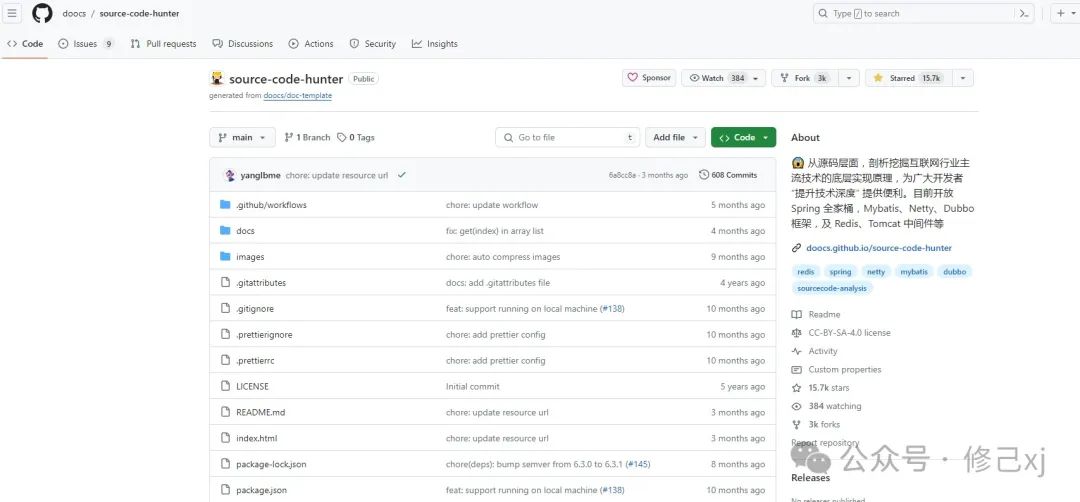This screenshot has width=1080, height=502.
Task: Click the Go to file input
Action: point(568,138)
